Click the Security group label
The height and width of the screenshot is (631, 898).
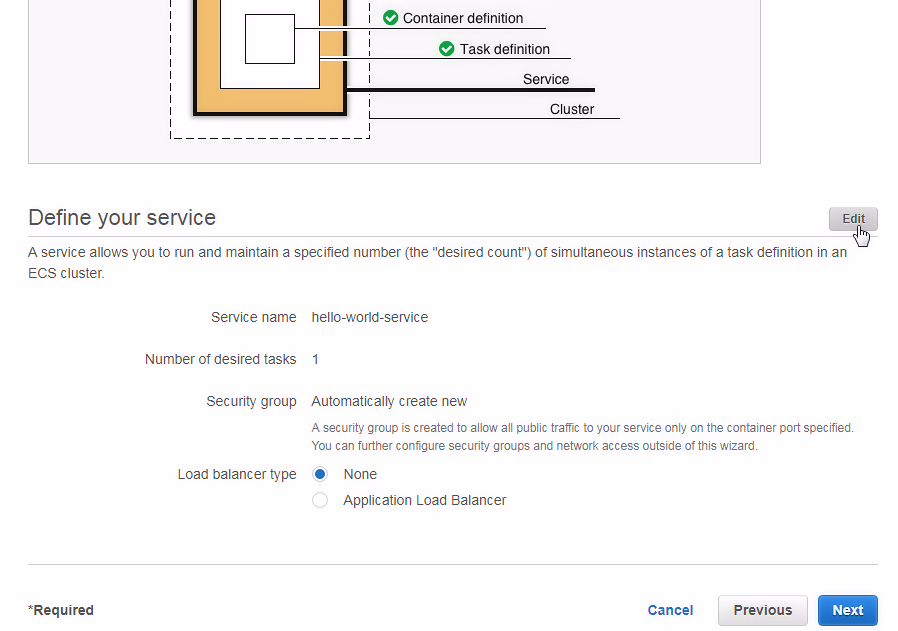[251, 401]
